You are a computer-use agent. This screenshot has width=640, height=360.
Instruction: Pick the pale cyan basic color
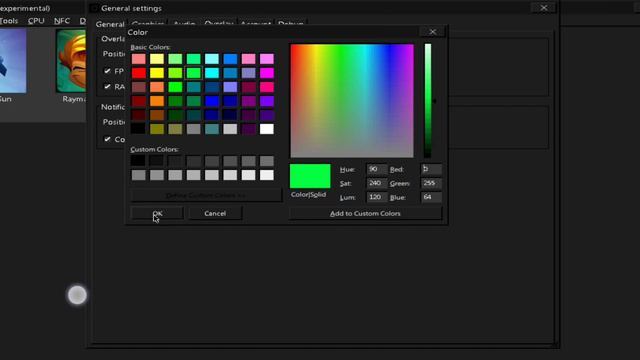(212, 59)
